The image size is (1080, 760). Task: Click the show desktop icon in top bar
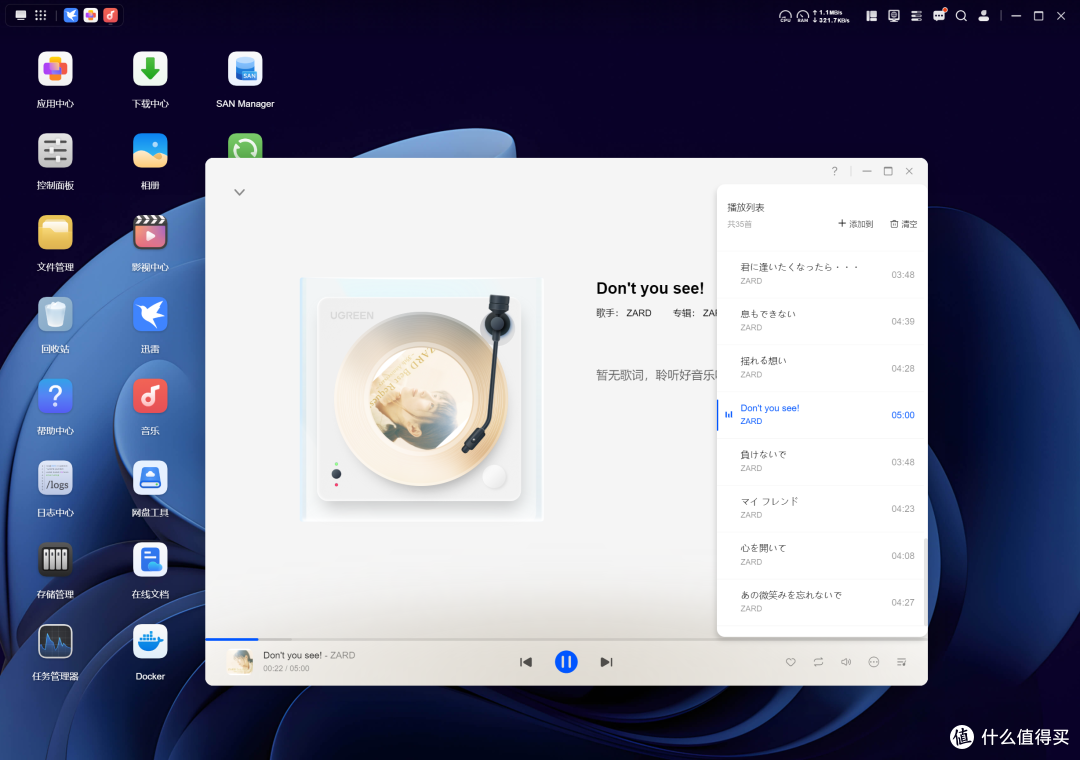(x=21, y=15)
